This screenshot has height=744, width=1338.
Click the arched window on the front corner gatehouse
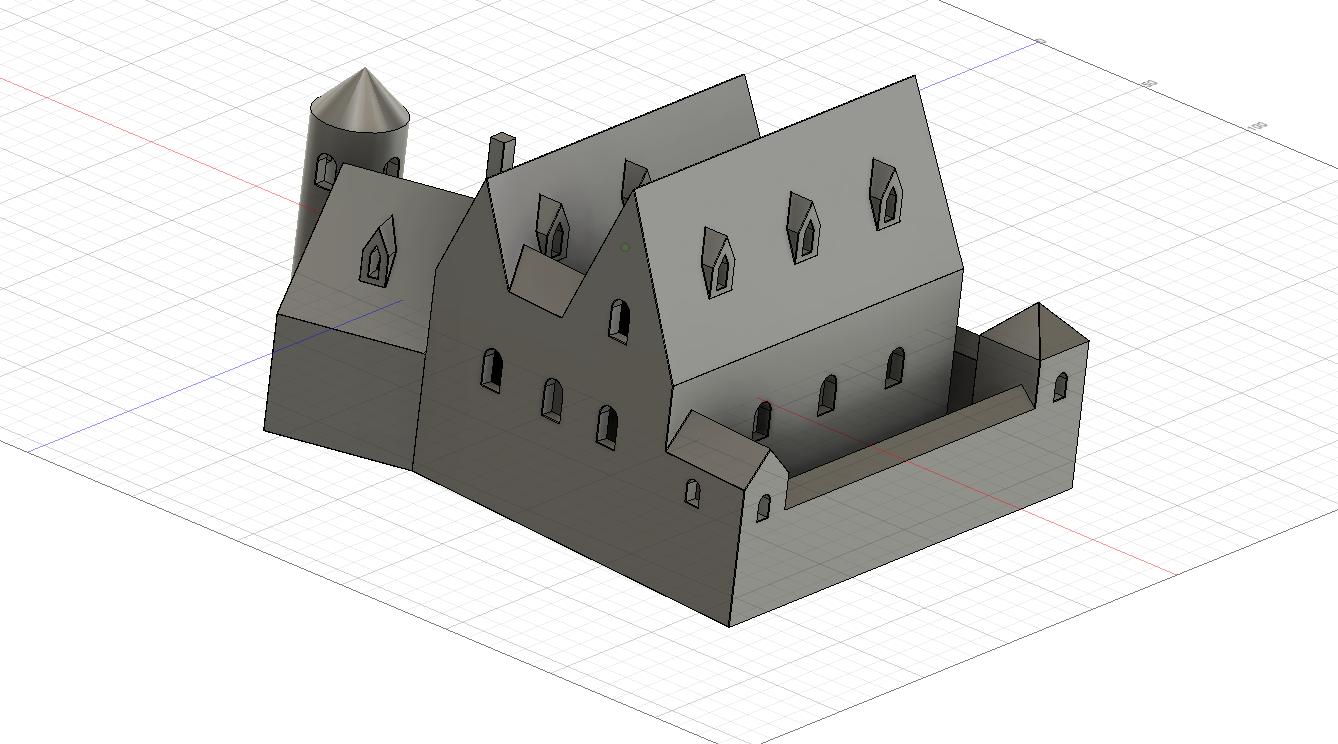point(763,508)
